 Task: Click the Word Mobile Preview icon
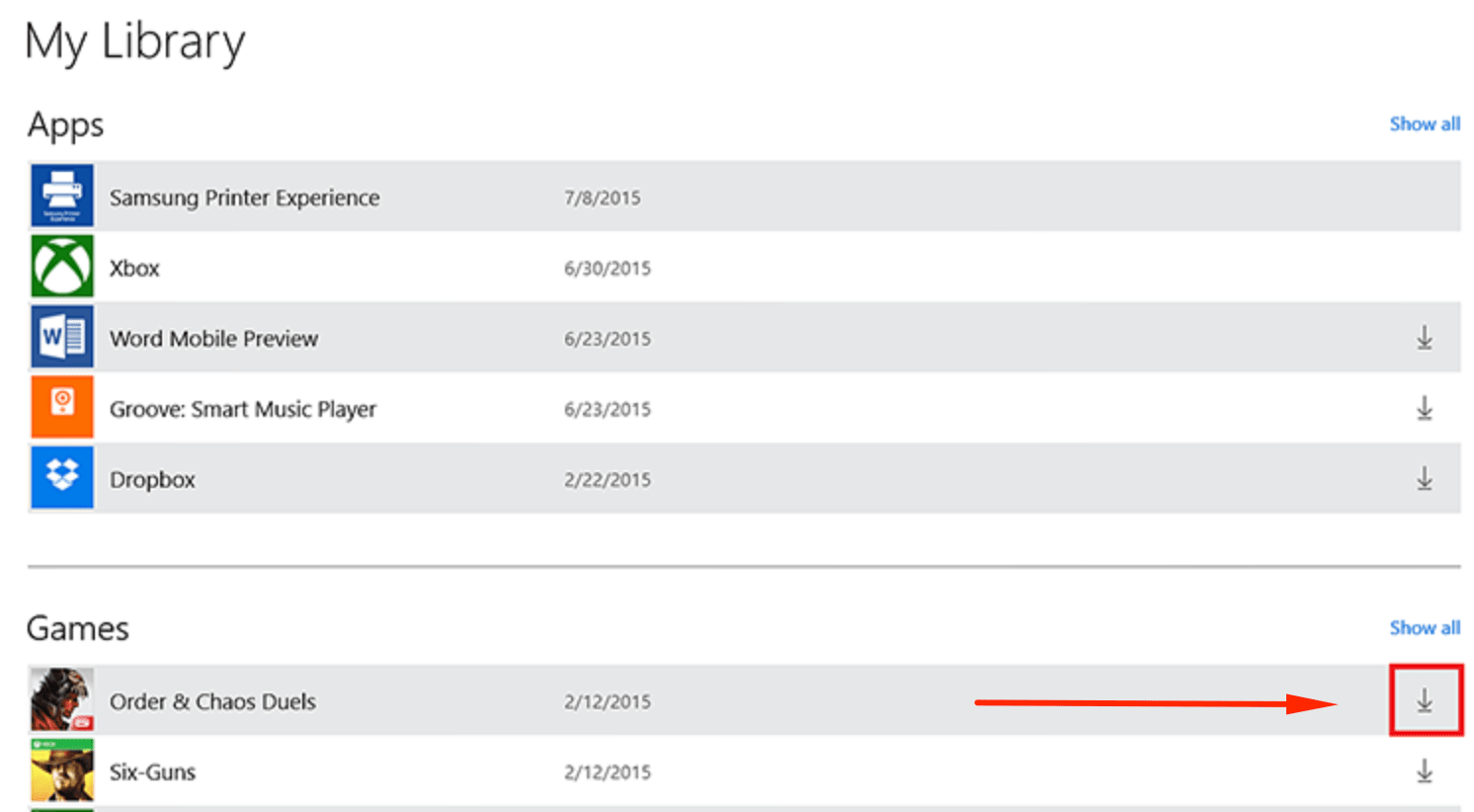coord(62,338)
